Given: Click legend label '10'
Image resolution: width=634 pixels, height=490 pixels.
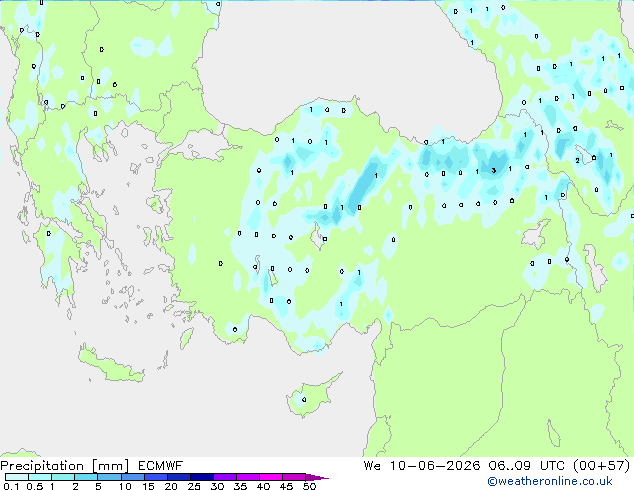Looking at the screenshot, I should (x=125, y=486).
